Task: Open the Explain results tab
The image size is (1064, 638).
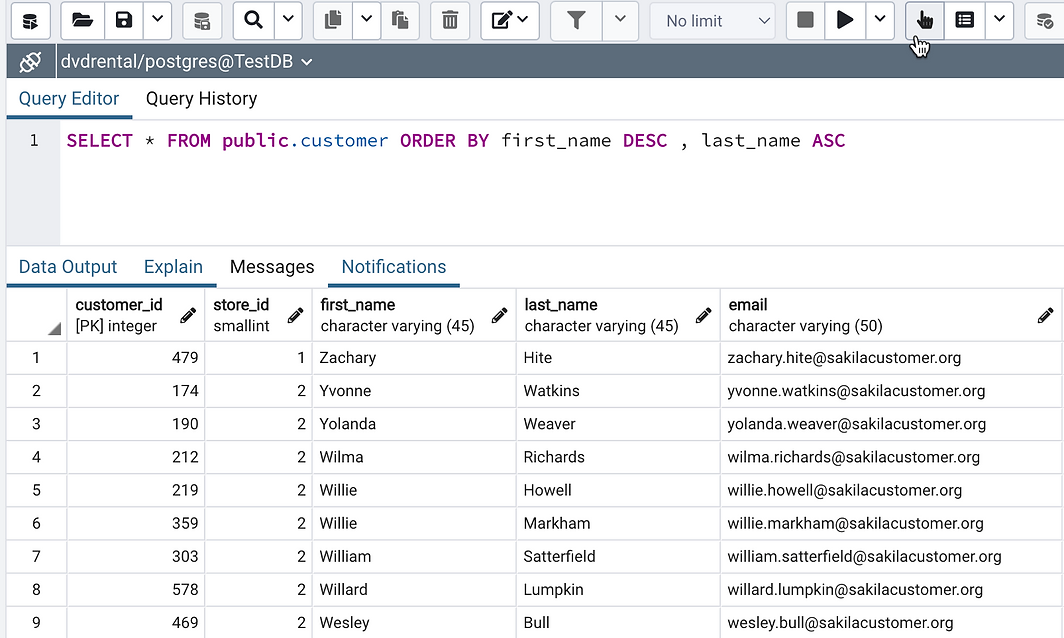Action: (x=173, y=267)
